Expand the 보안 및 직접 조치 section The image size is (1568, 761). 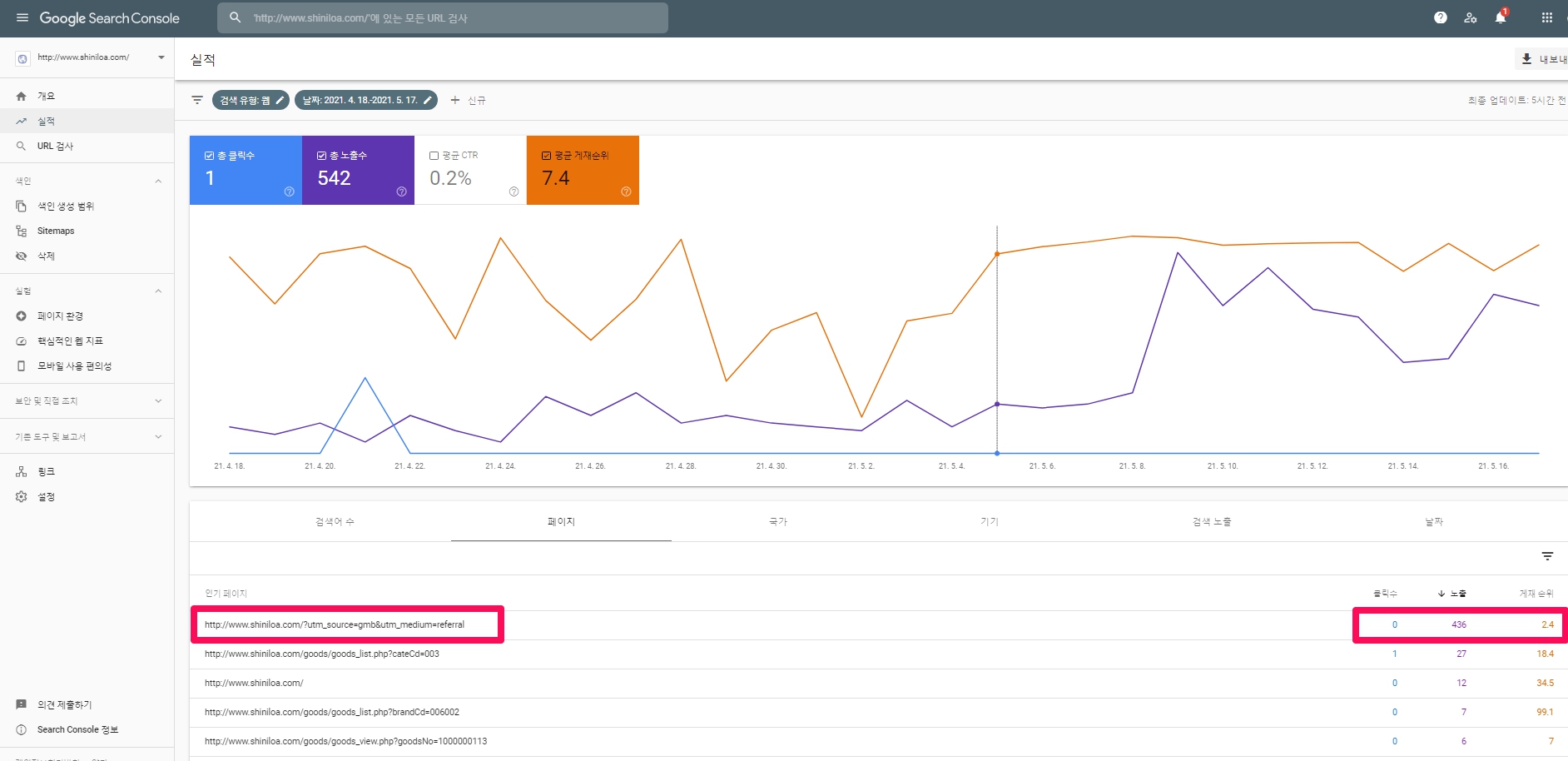tap(158, 401)
